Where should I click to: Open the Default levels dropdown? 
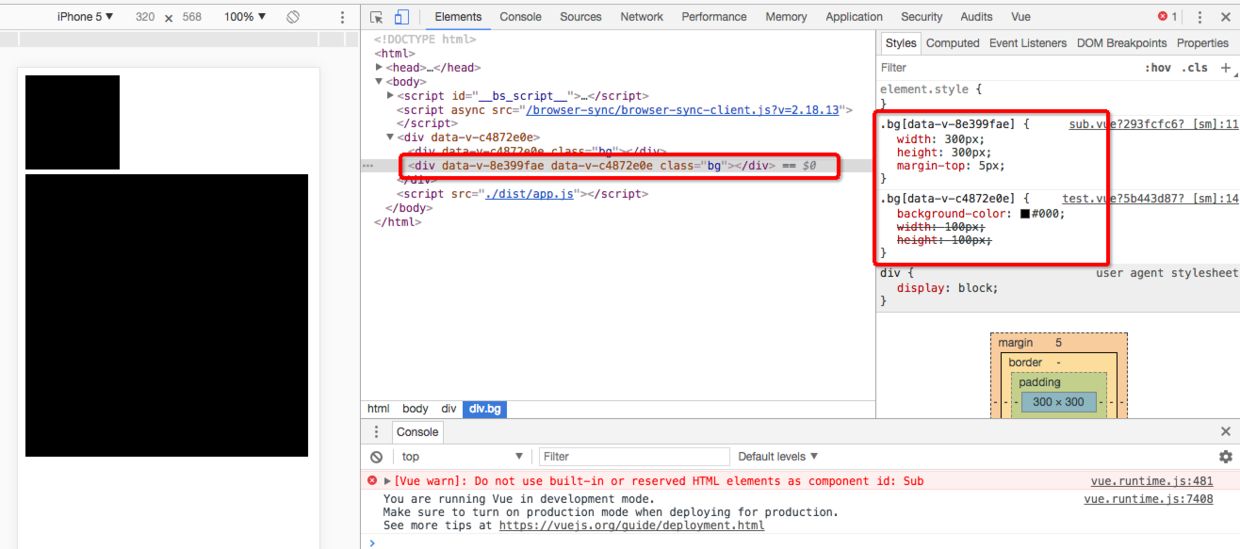pyautogui.click(x=778, y=457)
